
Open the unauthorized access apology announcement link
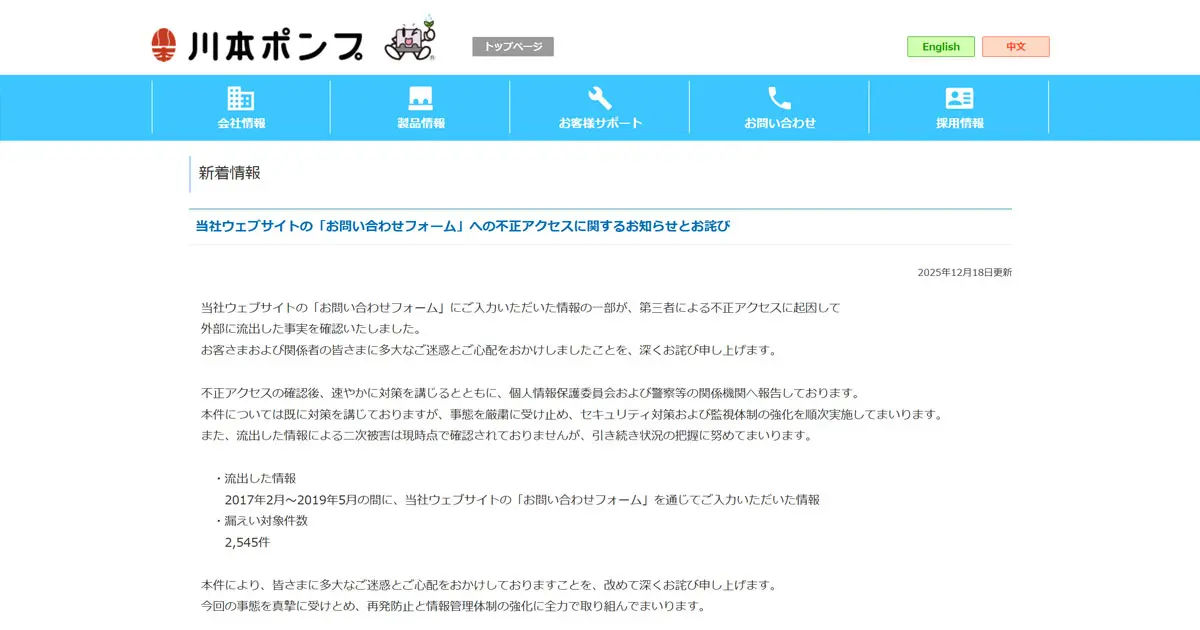point(460,226)
